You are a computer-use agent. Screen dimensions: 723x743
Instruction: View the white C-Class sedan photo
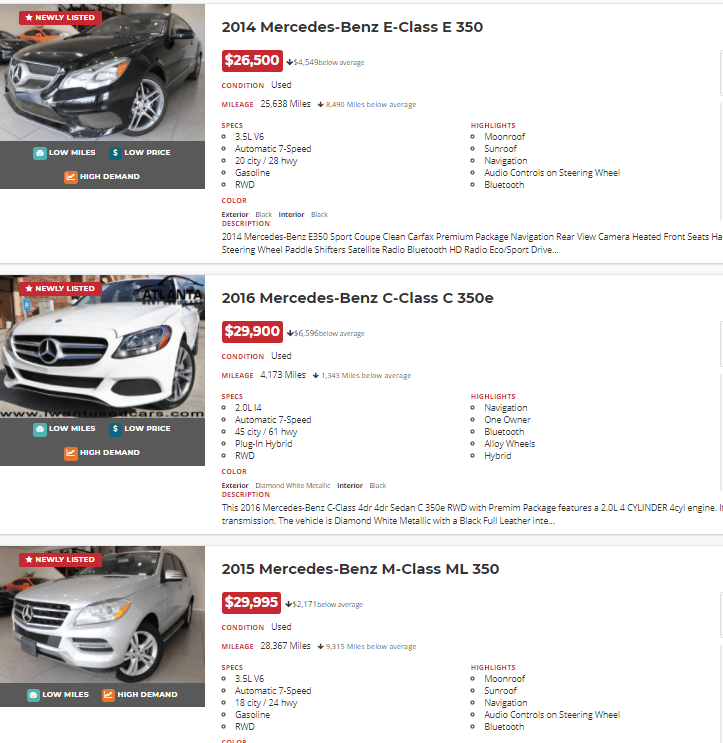tap(102, 346)
